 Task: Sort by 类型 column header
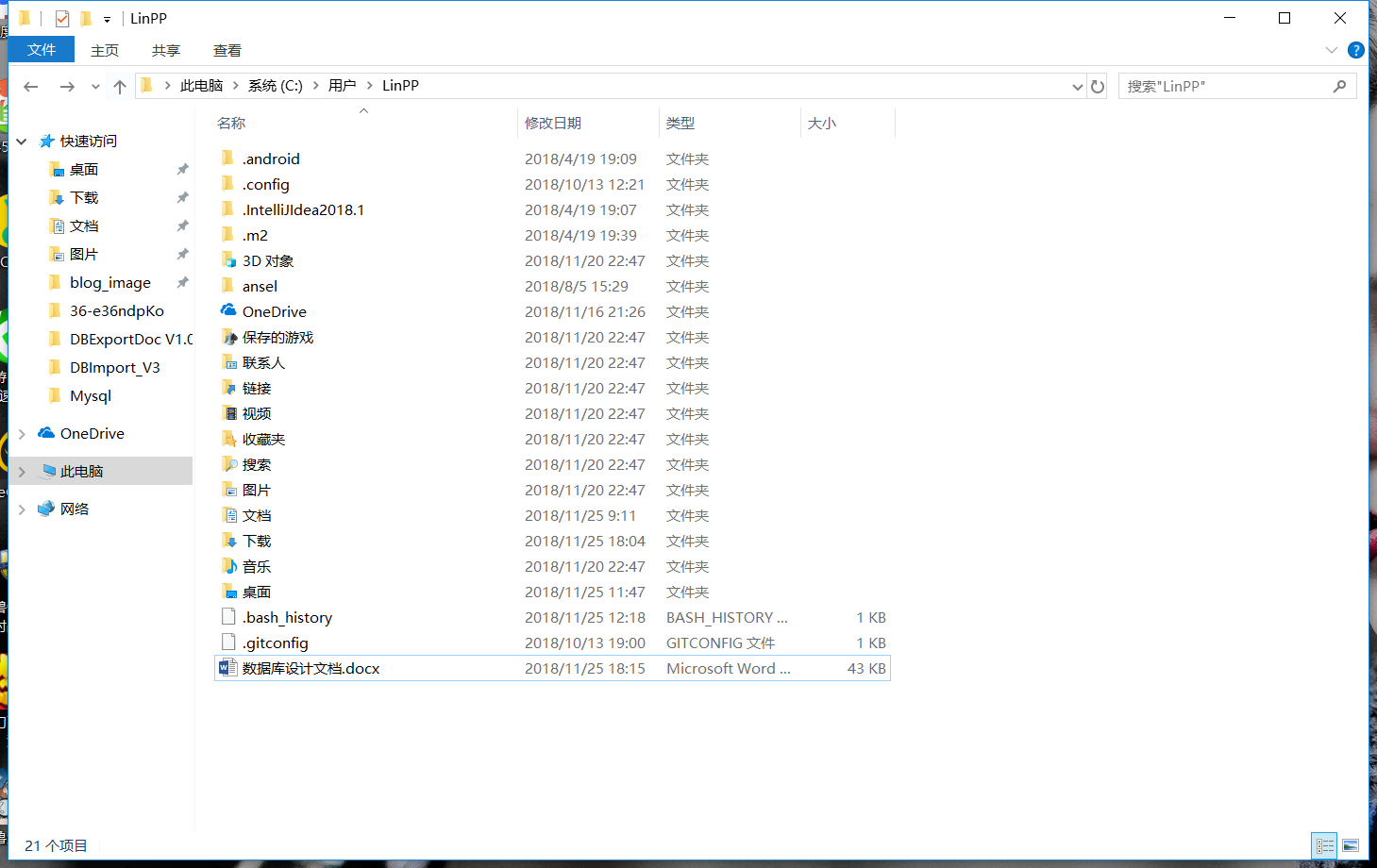[x=680, y=124]
